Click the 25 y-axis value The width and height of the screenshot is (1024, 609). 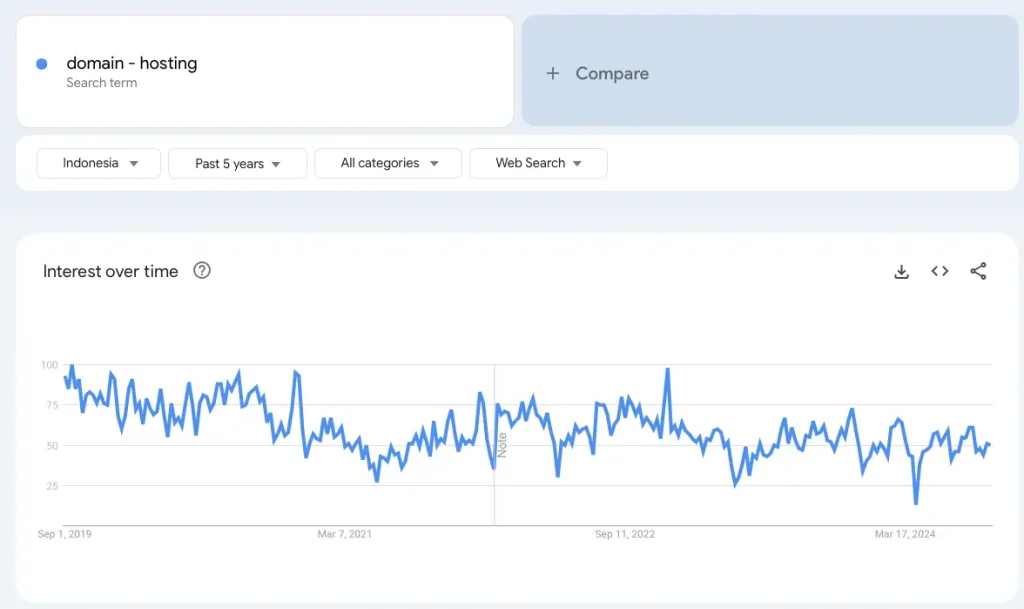coord(52,486)
